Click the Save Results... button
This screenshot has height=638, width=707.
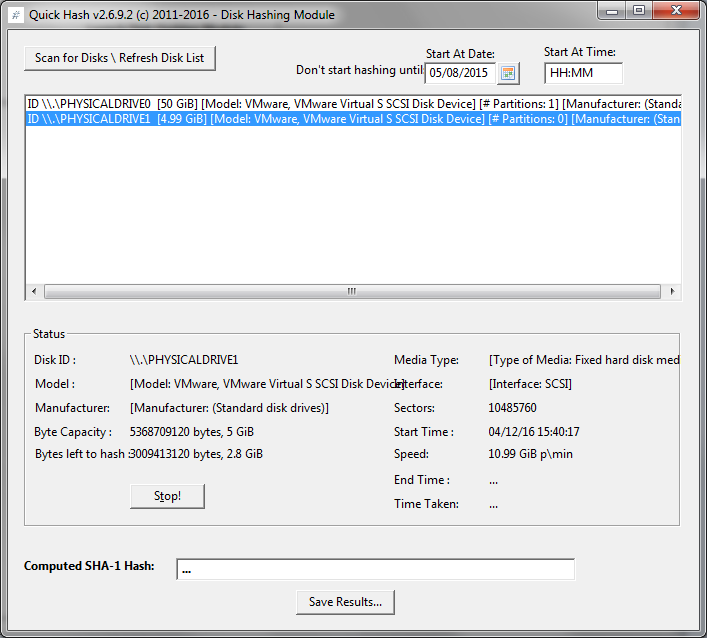point(345,602)
